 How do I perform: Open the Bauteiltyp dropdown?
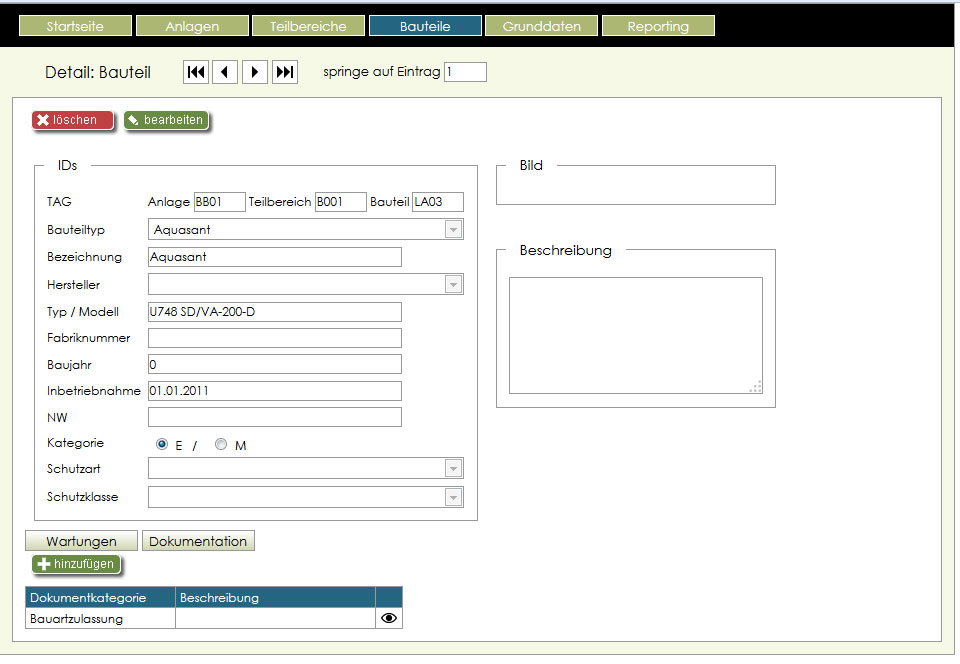[x=453, y=230]
